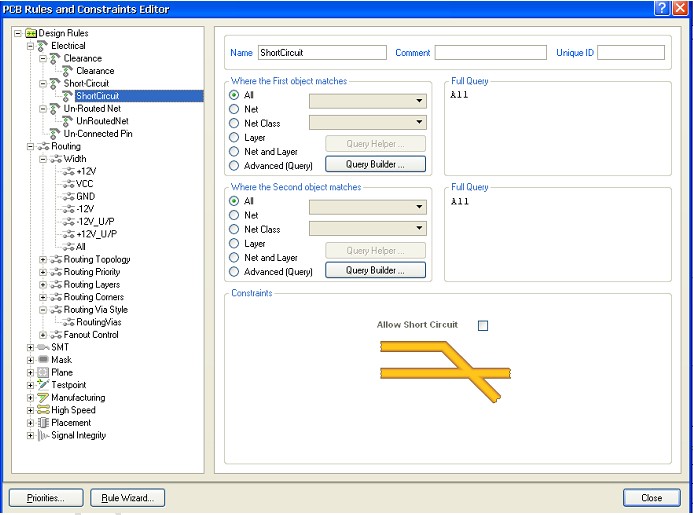693x515 pixels.
Task: Click the short circuit track illustration
Action: tap(445, 372)
